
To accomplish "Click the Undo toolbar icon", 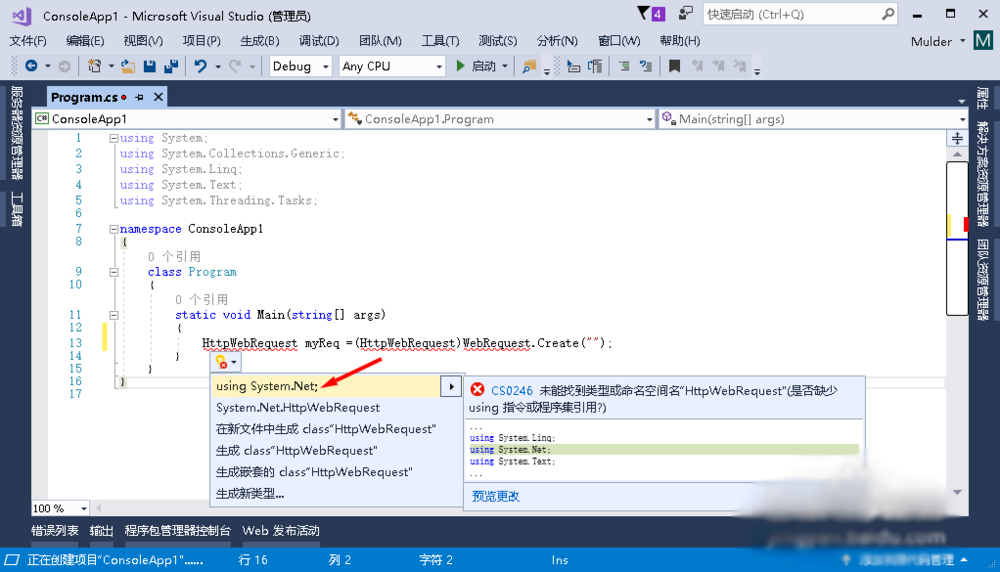I will click(x=201, y=66).
